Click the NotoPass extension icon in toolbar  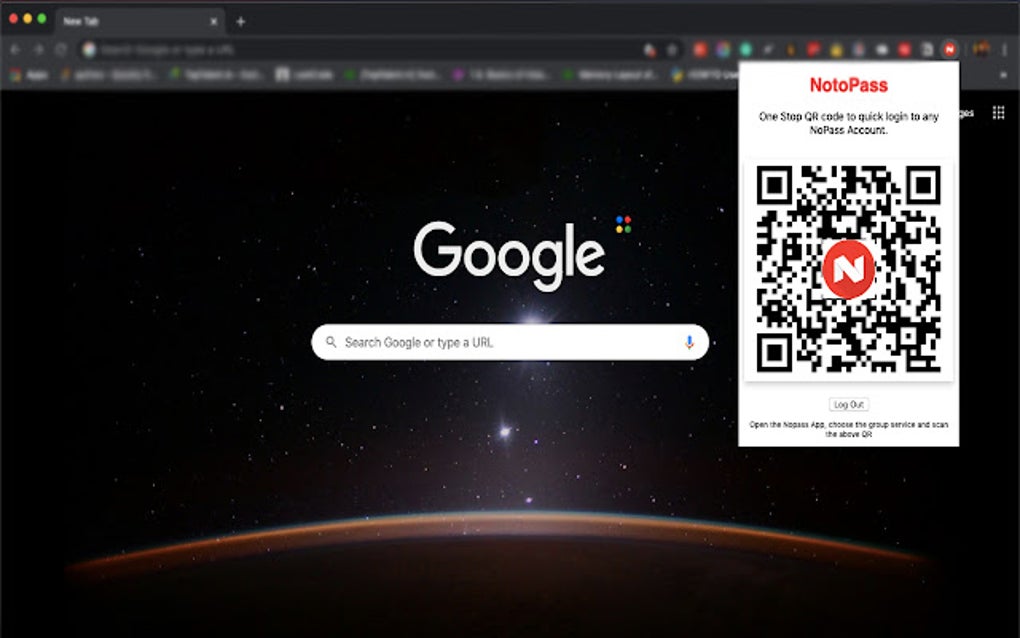pos(949,49)
